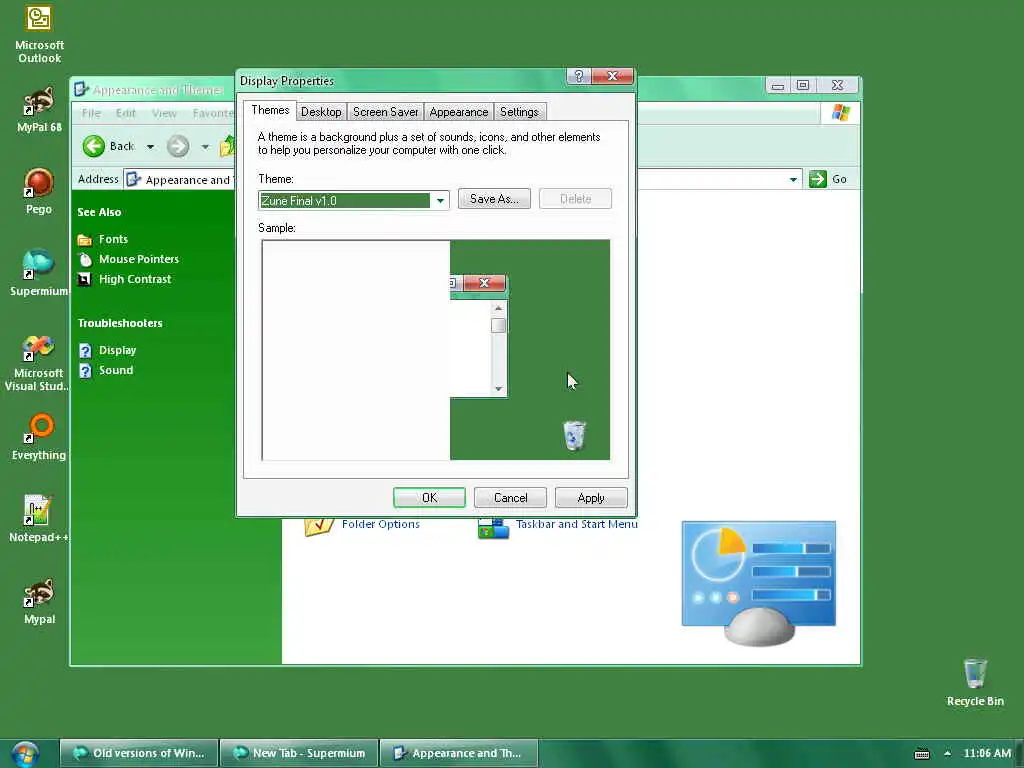The image size is (1024, 768).
Task: Show hidden tray icons arrow
Action: 948,754
